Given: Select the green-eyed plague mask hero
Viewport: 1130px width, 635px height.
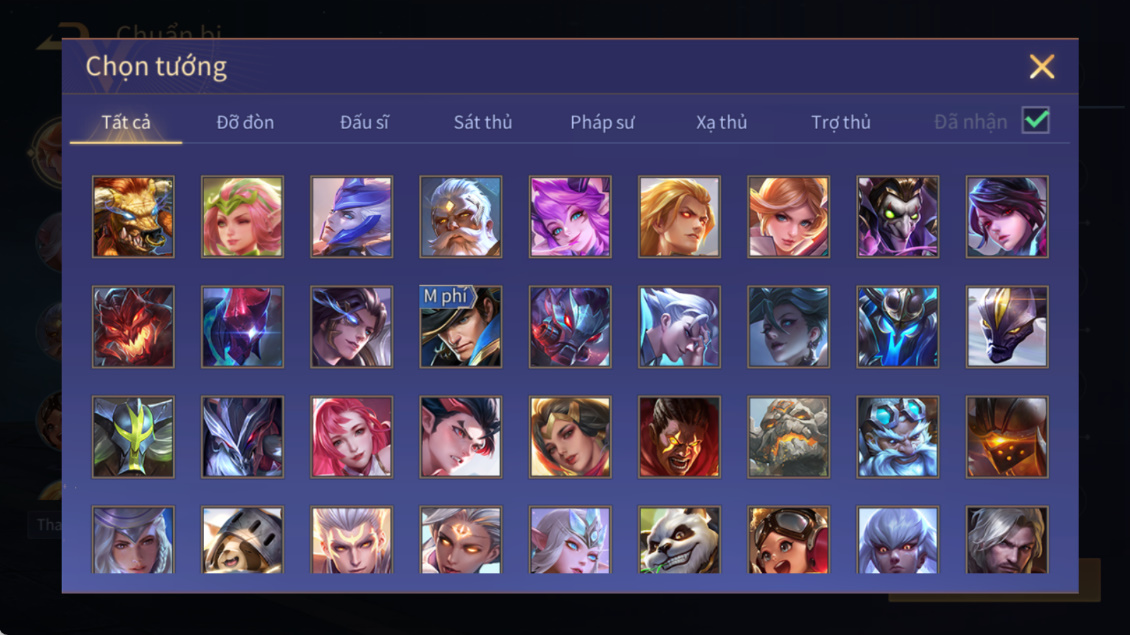Looking at the screenshot, I should point(897,217).
